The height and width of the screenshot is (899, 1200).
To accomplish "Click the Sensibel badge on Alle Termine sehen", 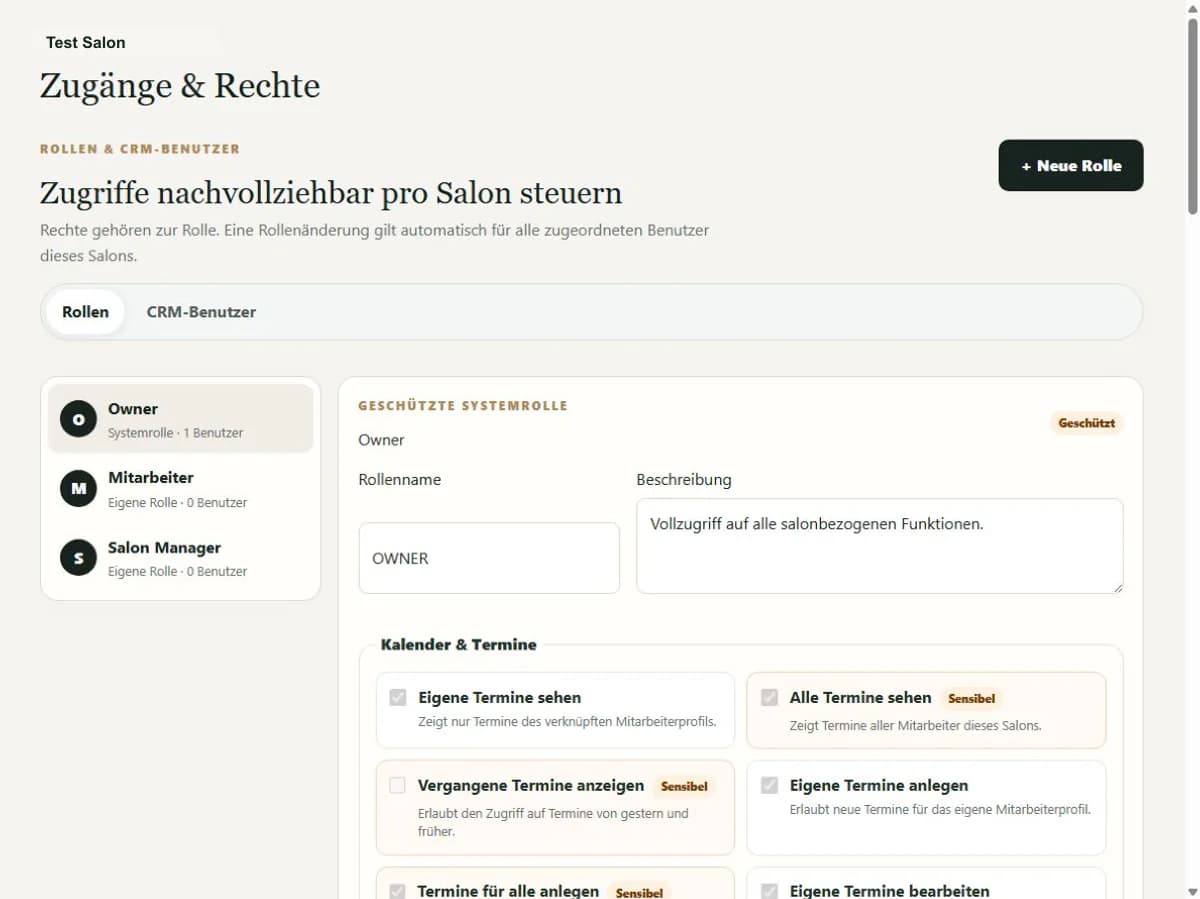I will coord(971,698).
